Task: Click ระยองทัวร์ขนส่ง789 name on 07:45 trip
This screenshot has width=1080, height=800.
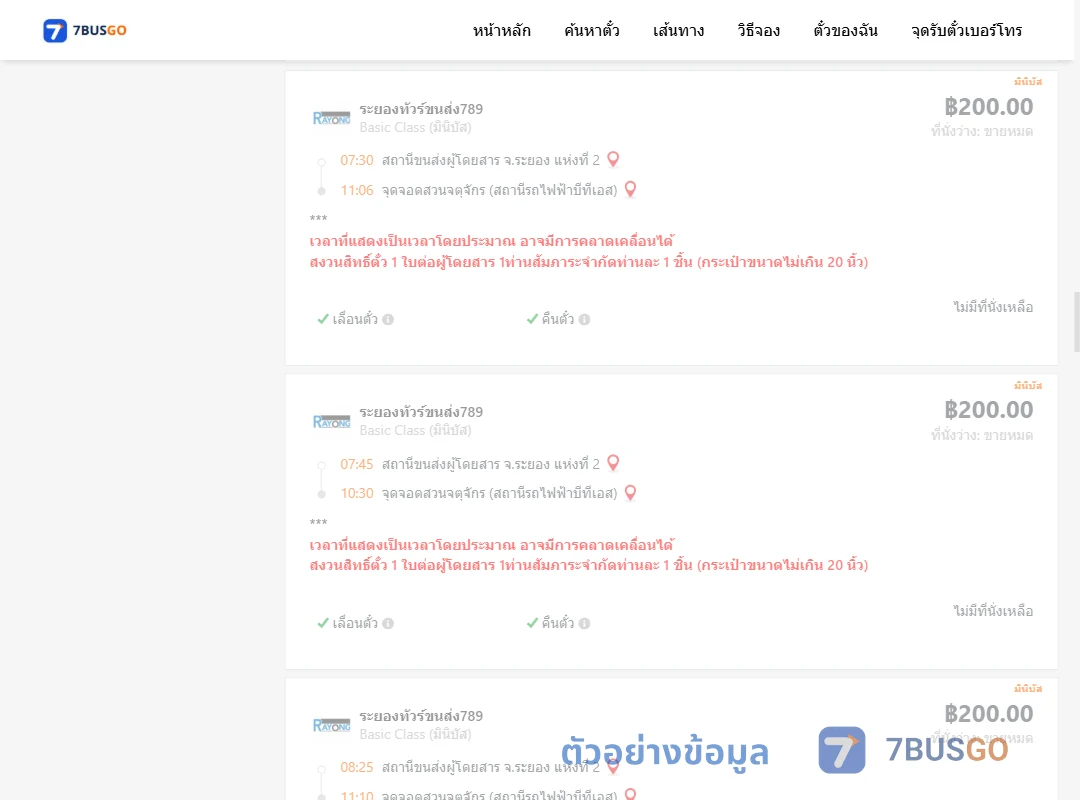Action: tap(421, 412)
